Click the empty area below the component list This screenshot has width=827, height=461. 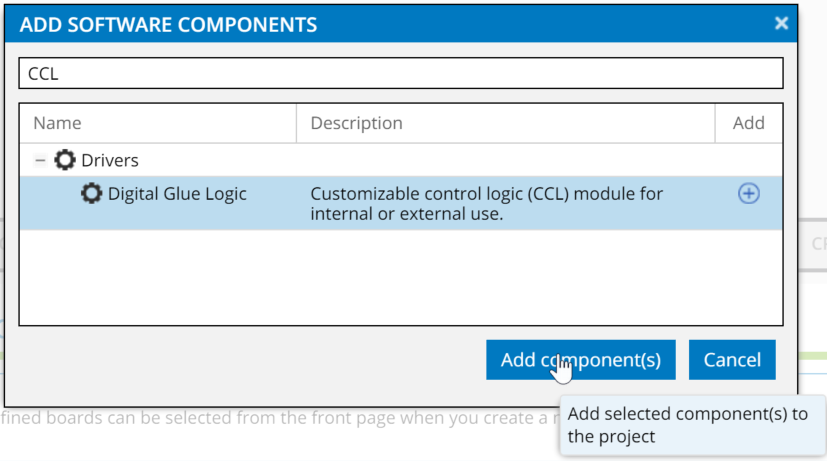pyautogui.click(x=401, y=277)
